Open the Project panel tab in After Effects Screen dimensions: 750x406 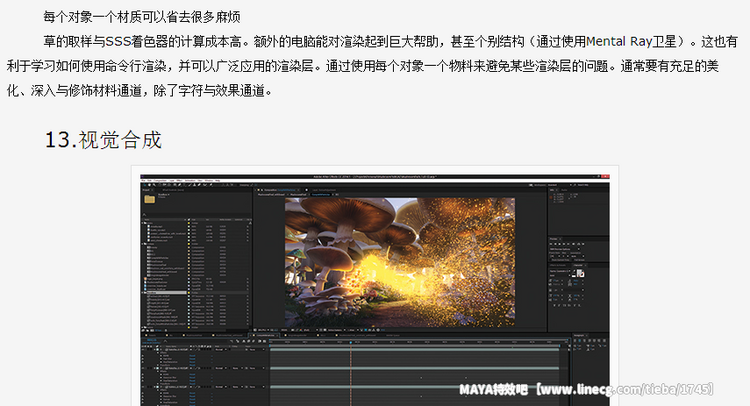[146, 190]
